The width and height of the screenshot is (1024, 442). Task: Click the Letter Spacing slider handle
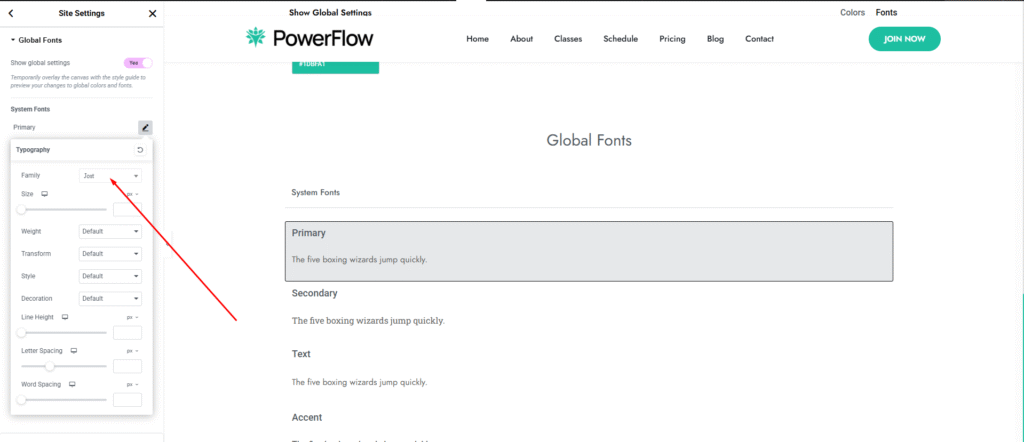click(x=50, y=366)
